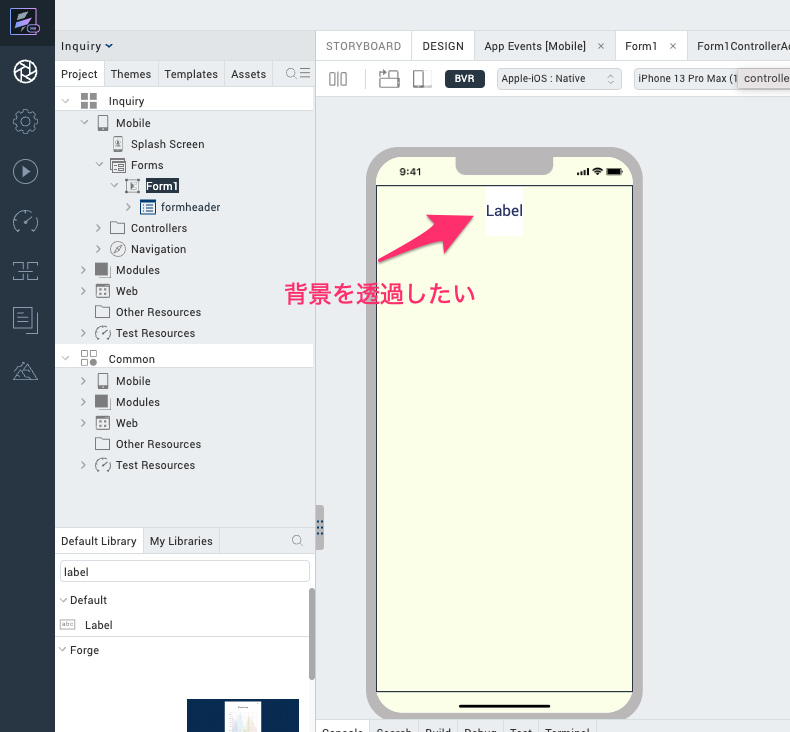Collapse the Forge library group
Screen dimensions: 790x732
tap(63, 649)
